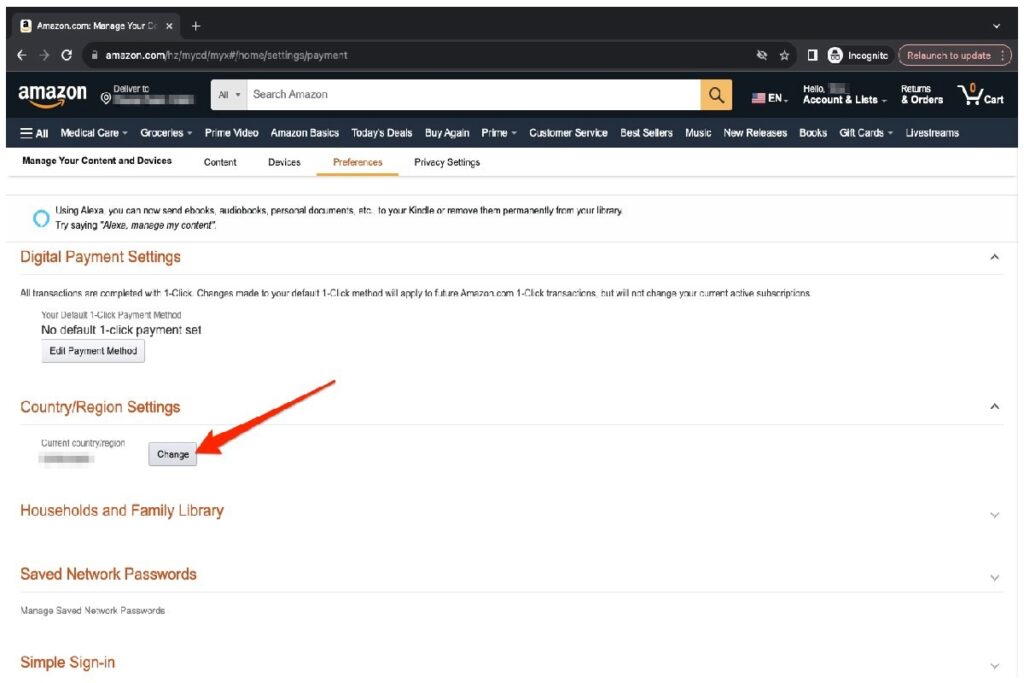Open the Chrome three-dot menu
This screenshot has width=1024, height=683.
coord(1002,56)
